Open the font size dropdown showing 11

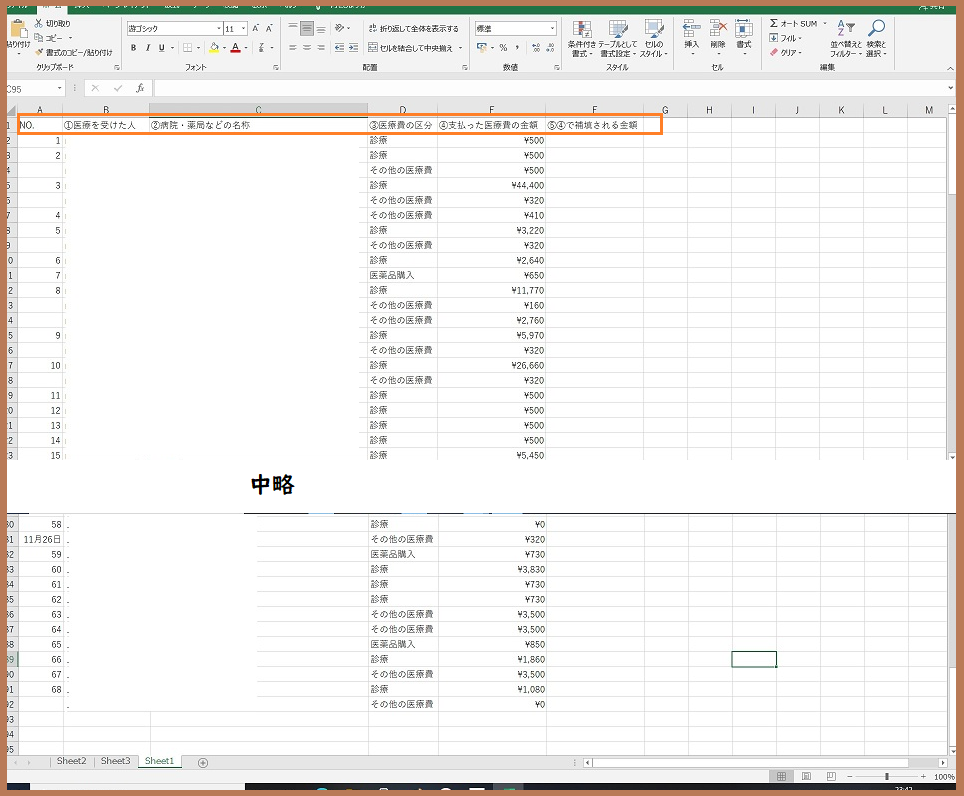(243, 28)
